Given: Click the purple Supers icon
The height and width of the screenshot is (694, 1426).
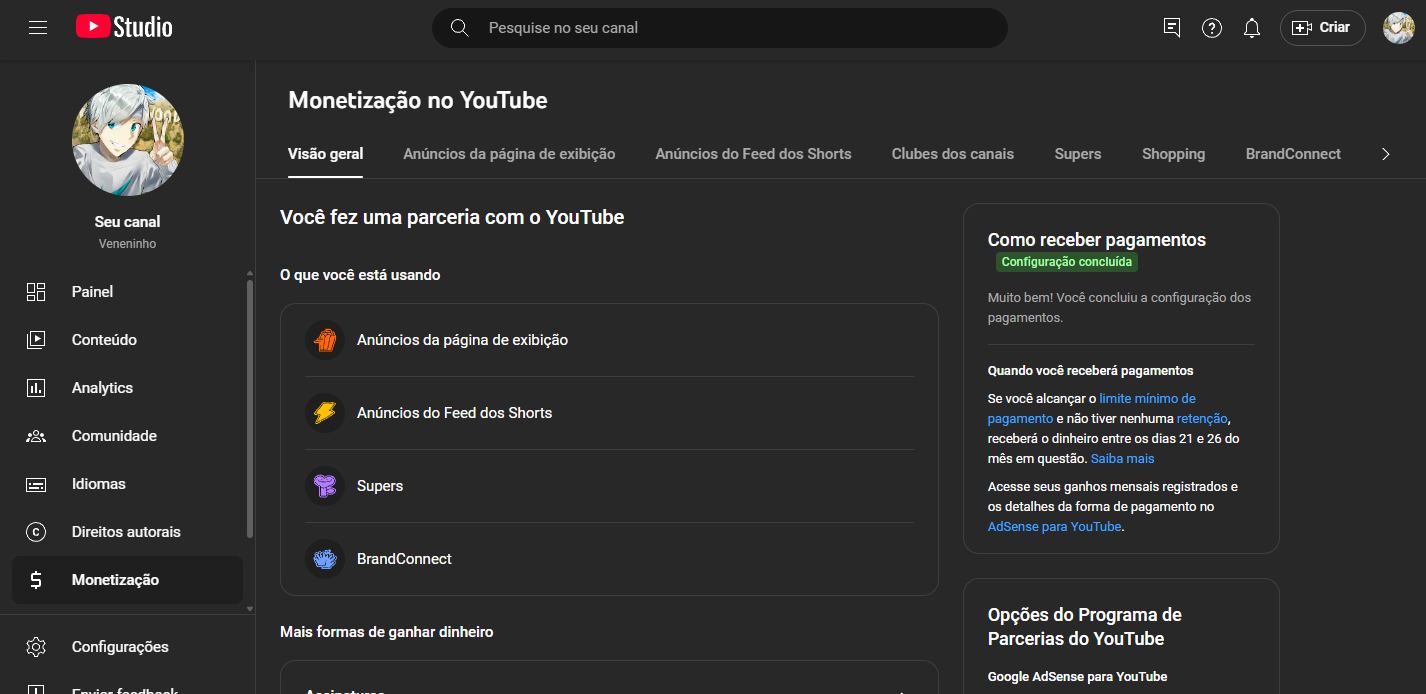Looking at the screenshot, I should [x=325, y=486].
